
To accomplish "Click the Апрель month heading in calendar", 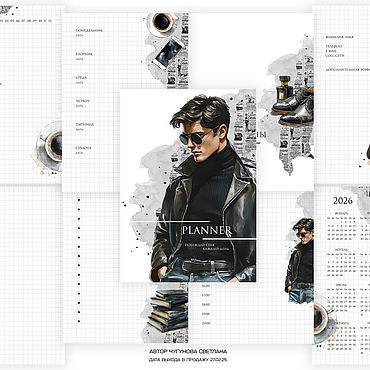I will [342, 249].
